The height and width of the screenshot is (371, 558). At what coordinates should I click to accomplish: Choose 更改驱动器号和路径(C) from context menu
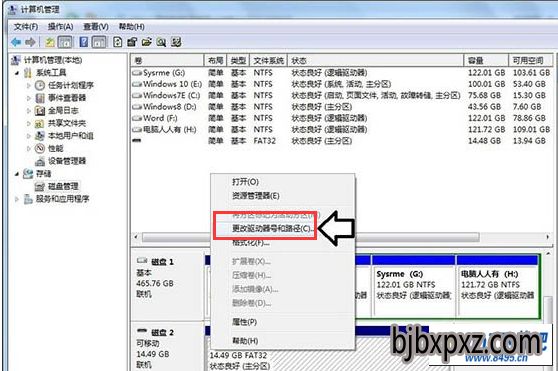271,228
